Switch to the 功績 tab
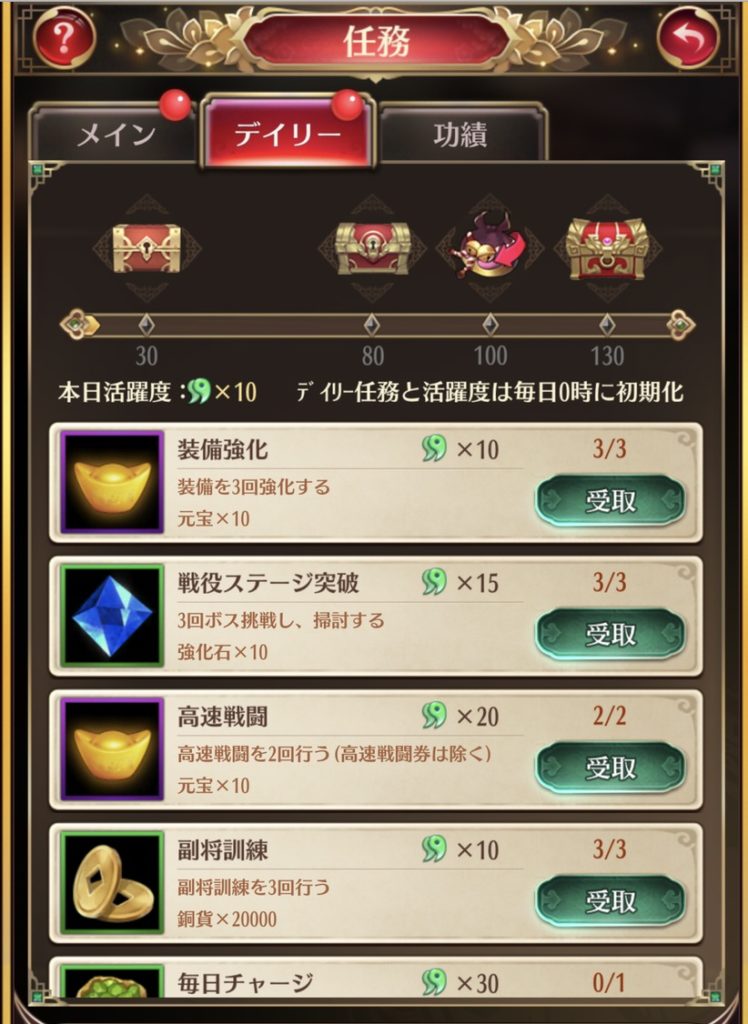The width and height of the screenshot is (748, 1024). point(461,135)
